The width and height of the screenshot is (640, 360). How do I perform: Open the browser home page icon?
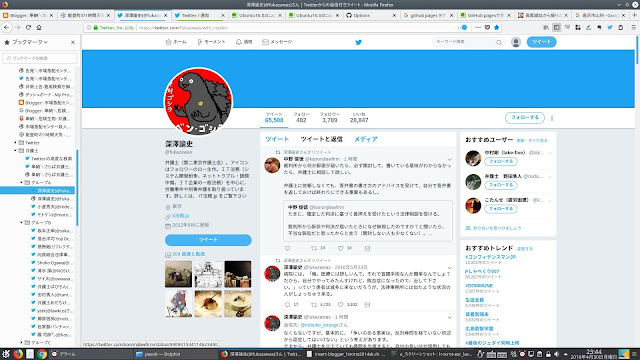click(39, 27)
